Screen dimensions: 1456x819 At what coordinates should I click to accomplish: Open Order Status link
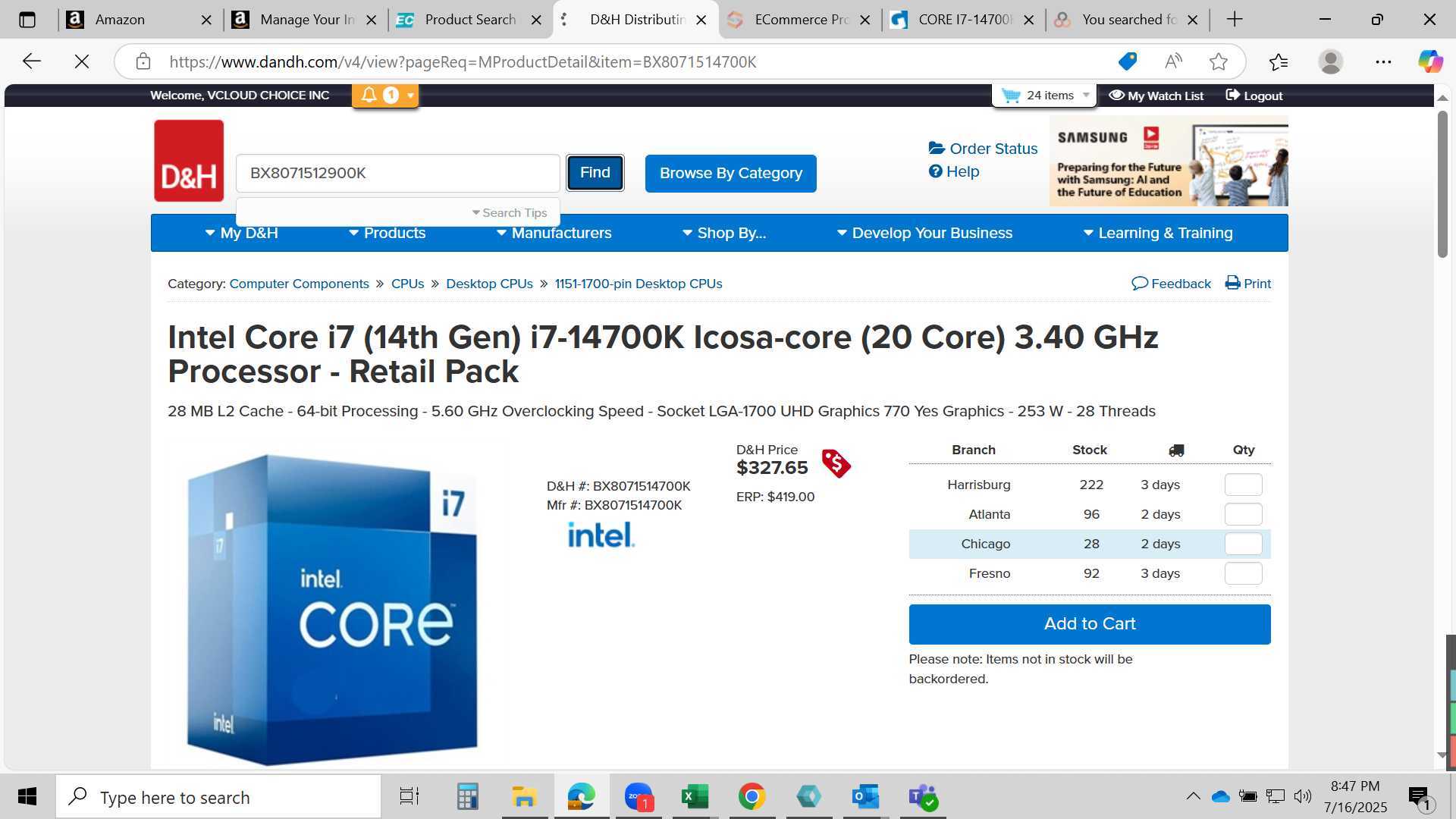(x=984, y=149)
